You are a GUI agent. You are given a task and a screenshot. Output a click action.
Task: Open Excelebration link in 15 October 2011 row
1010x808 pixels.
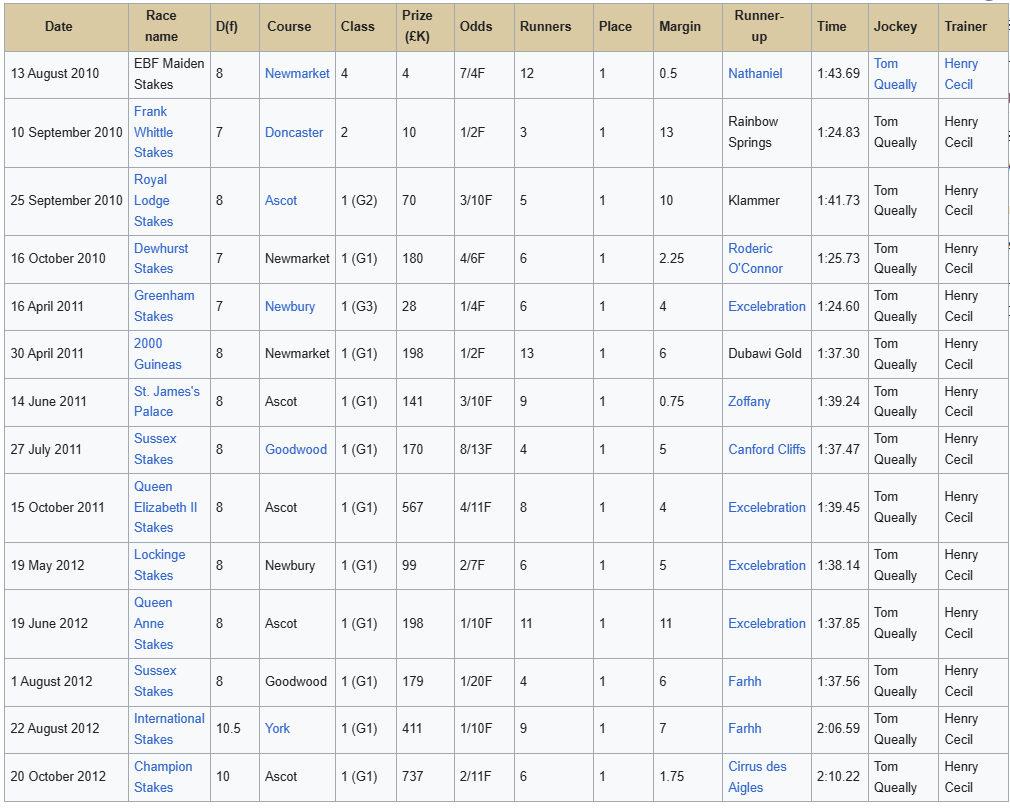point(767,507)
